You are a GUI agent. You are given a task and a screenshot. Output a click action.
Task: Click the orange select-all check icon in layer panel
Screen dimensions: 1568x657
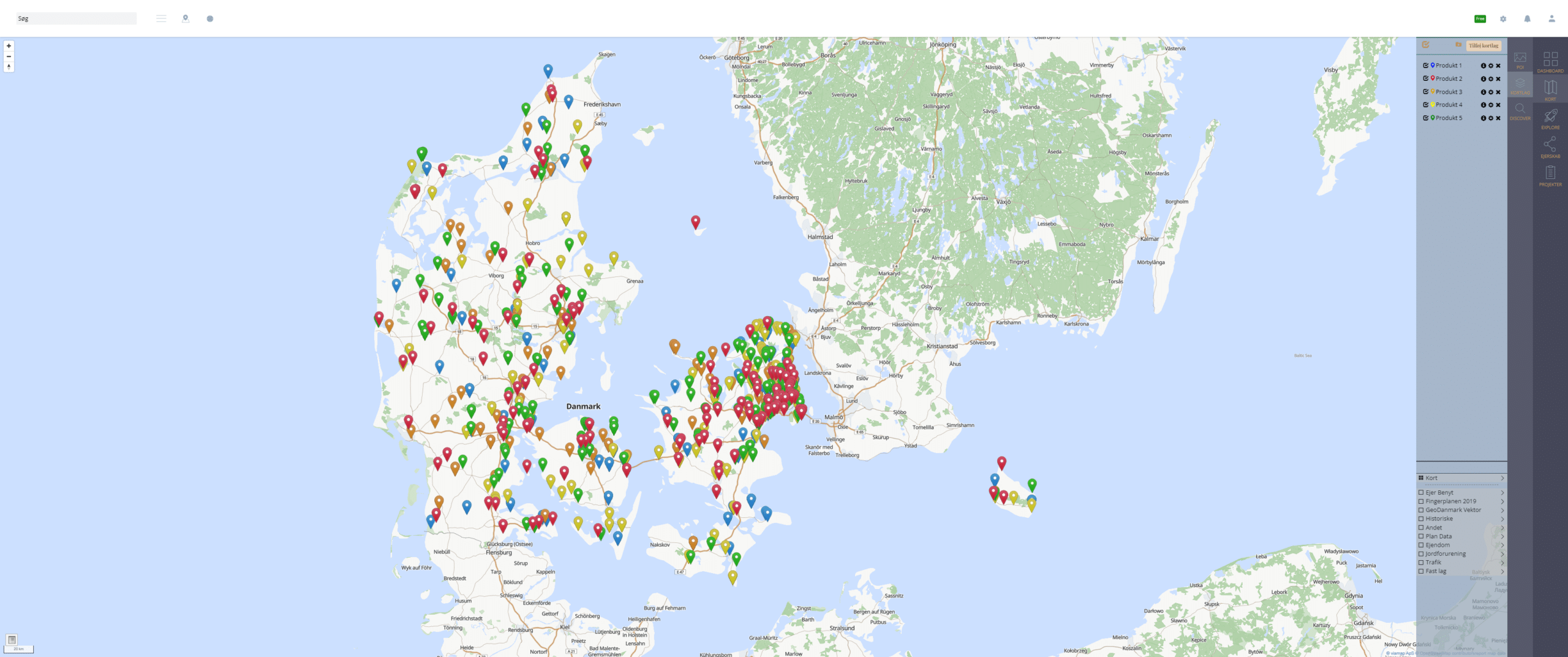[1425, 45]
